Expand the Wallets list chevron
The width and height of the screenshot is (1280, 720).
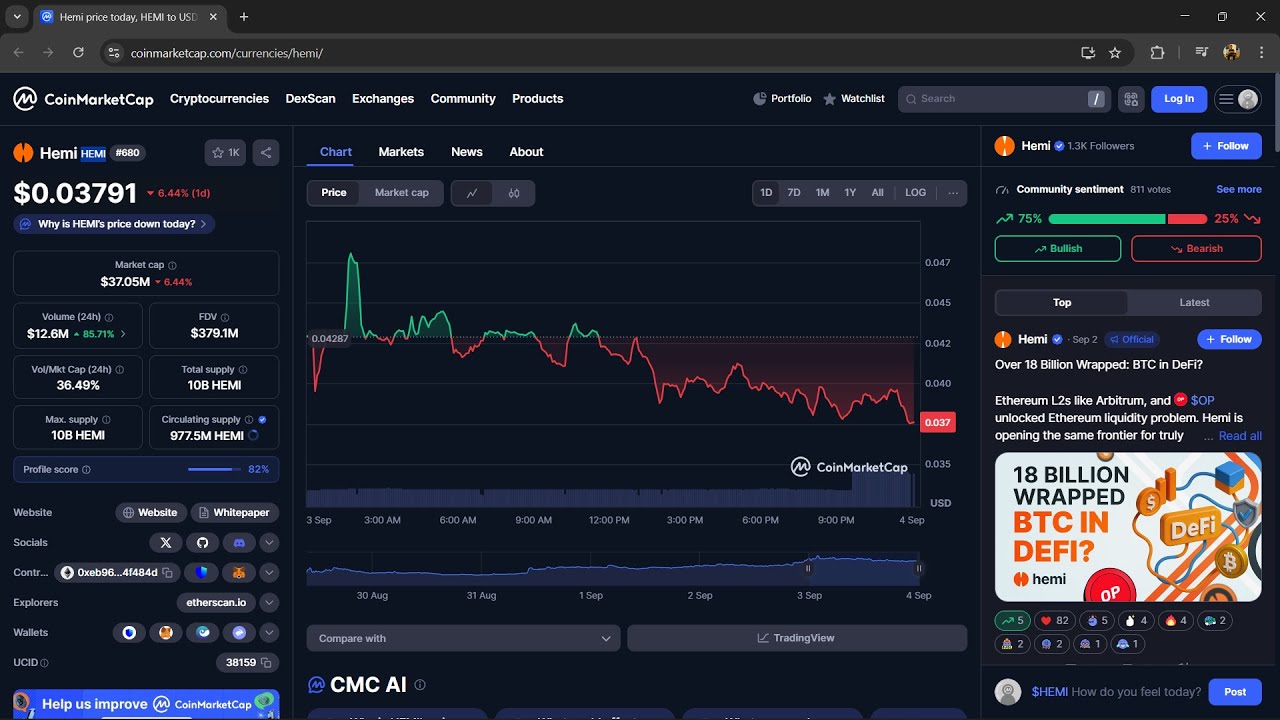(x=269, y=632)
